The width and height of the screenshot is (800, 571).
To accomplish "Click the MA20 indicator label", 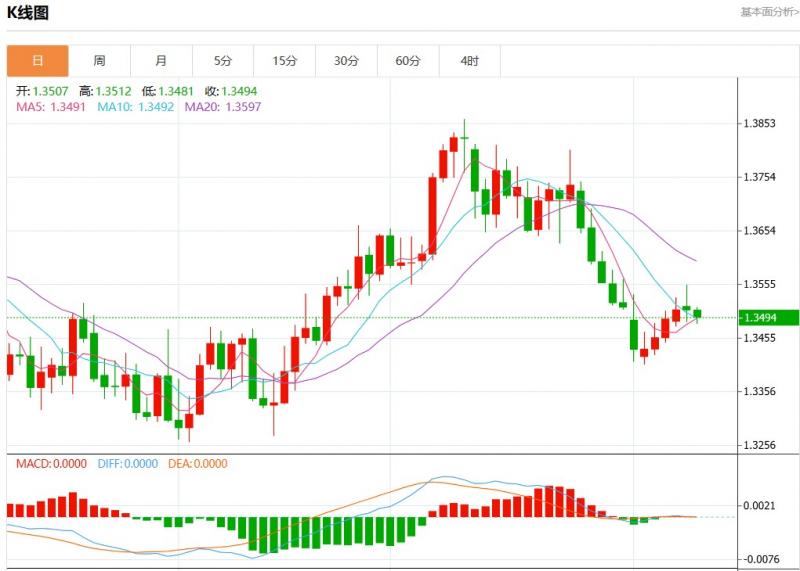I will tap(223, 106).
